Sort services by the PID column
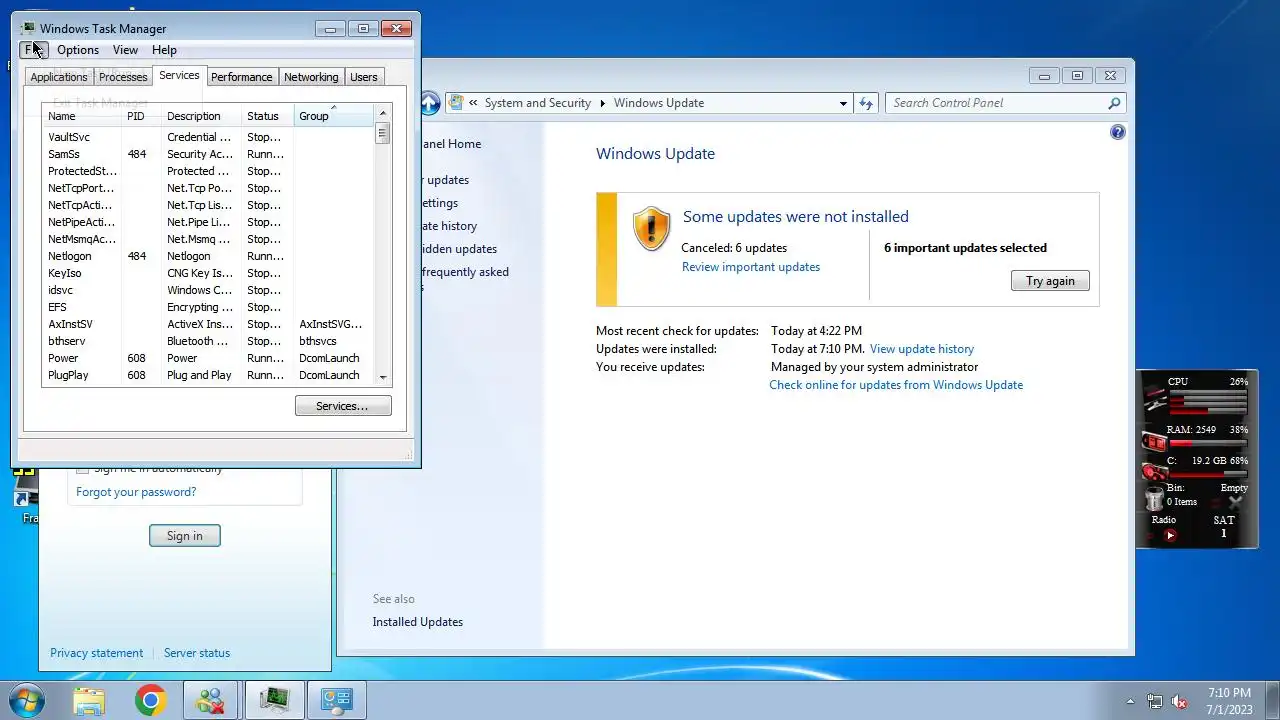Screen dimensions: 1280x720 click(141, 116)
